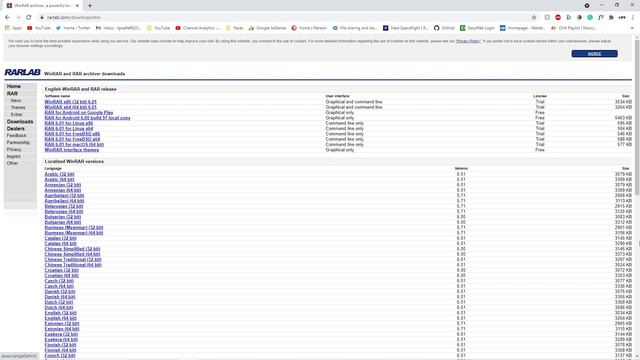This screenshot has height=360, width=640.
Task: Click the 'Localized WinRAR versions' heading
Action: coord(74,162)
